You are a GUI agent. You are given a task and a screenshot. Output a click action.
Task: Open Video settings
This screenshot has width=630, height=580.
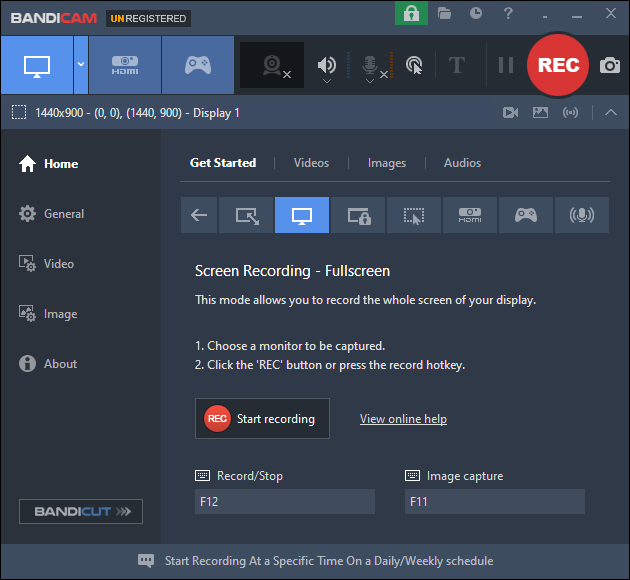47,264
